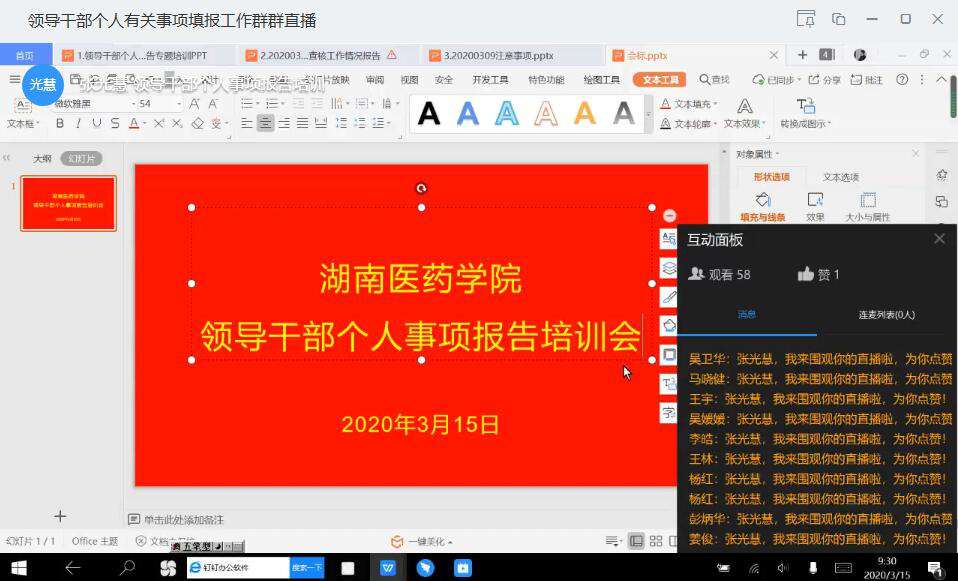The image size is (958, 581).
Task: Open 填充与线条 fill and line section
Action: [762, 207]
